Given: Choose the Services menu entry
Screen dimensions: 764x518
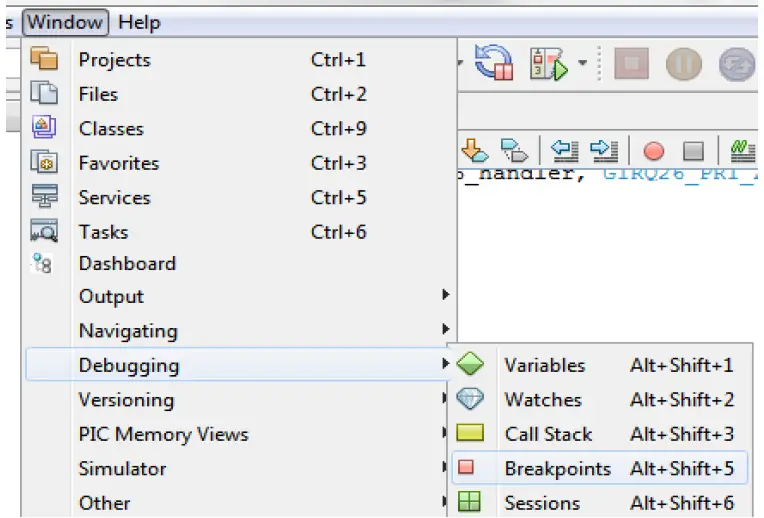Looking at the screenshot, I should pyautogui.click(x=114, y=197).
